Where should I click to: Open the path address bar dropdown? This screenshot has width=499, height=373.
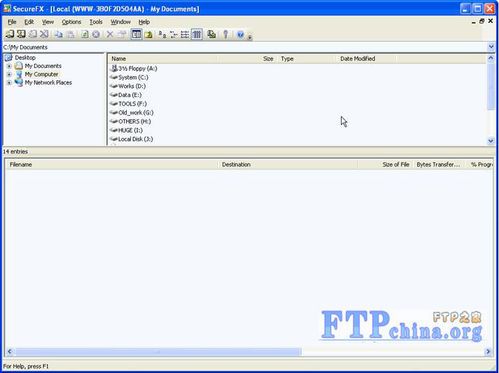pyautogui.click(x=491, y=47)
